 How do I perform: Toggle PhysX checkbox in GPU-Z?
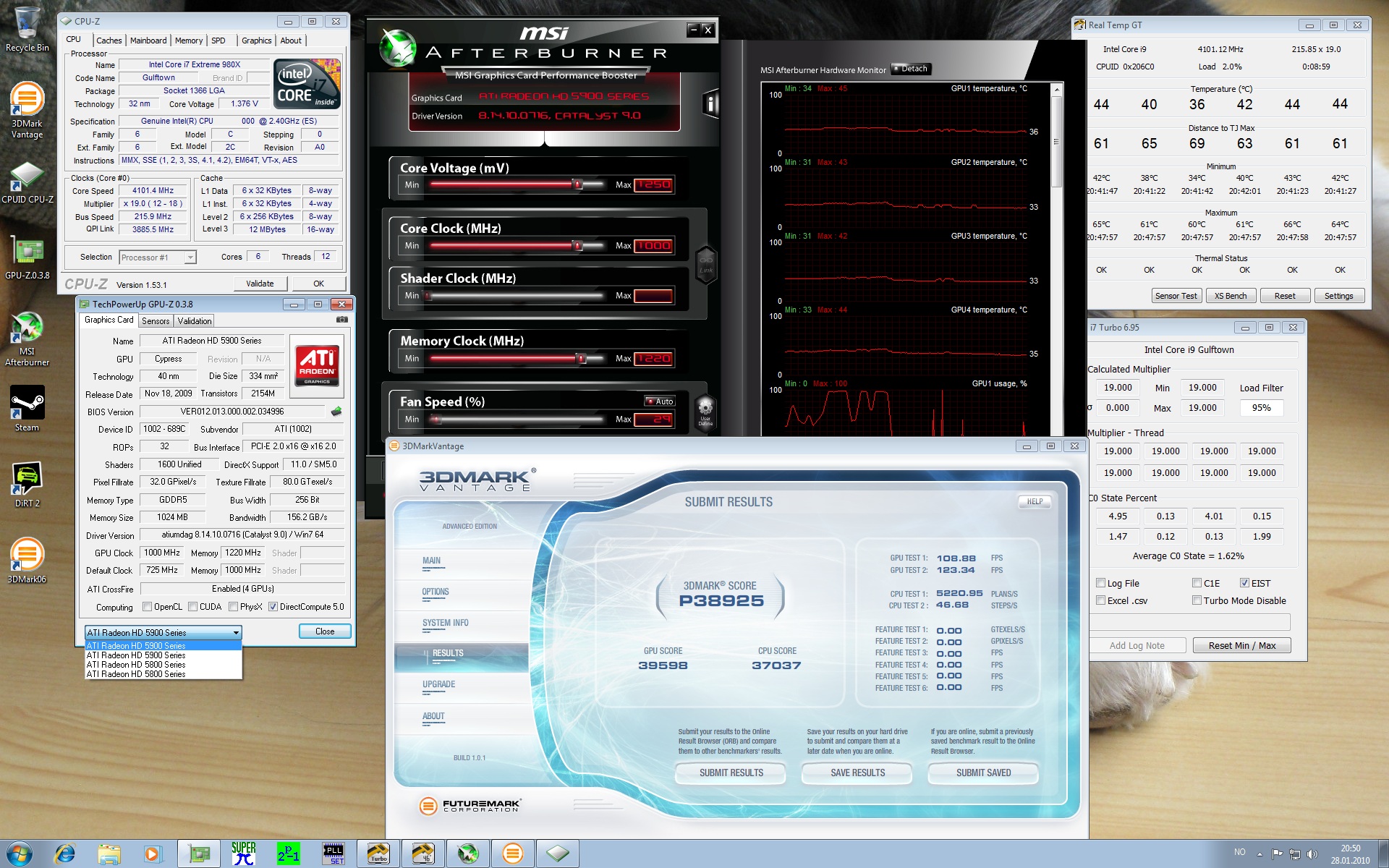tap(234, 607)
